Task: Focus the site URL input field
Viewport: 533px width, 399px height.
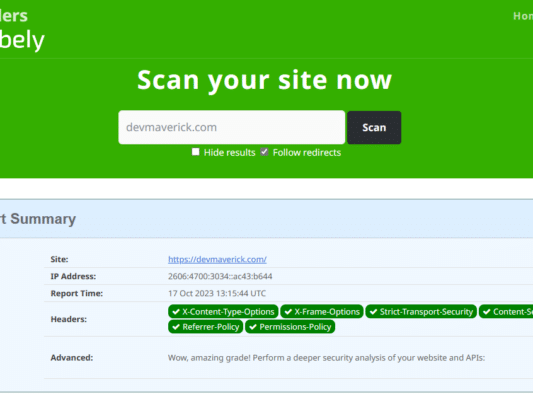Action: 231,127
